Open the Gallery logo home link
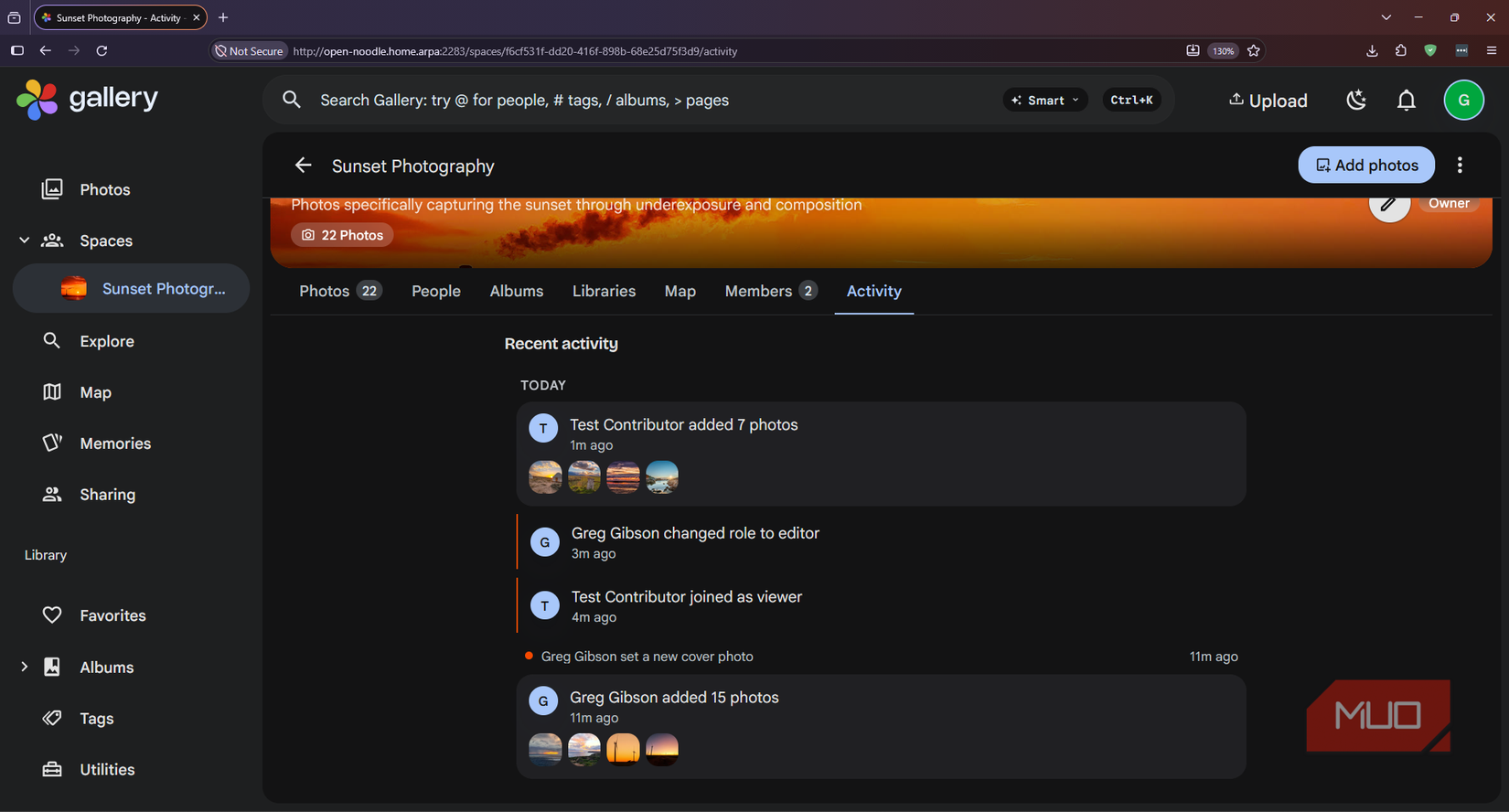Image resolution: width=1509 pixels, height=812 pixels. pos(88,99)
